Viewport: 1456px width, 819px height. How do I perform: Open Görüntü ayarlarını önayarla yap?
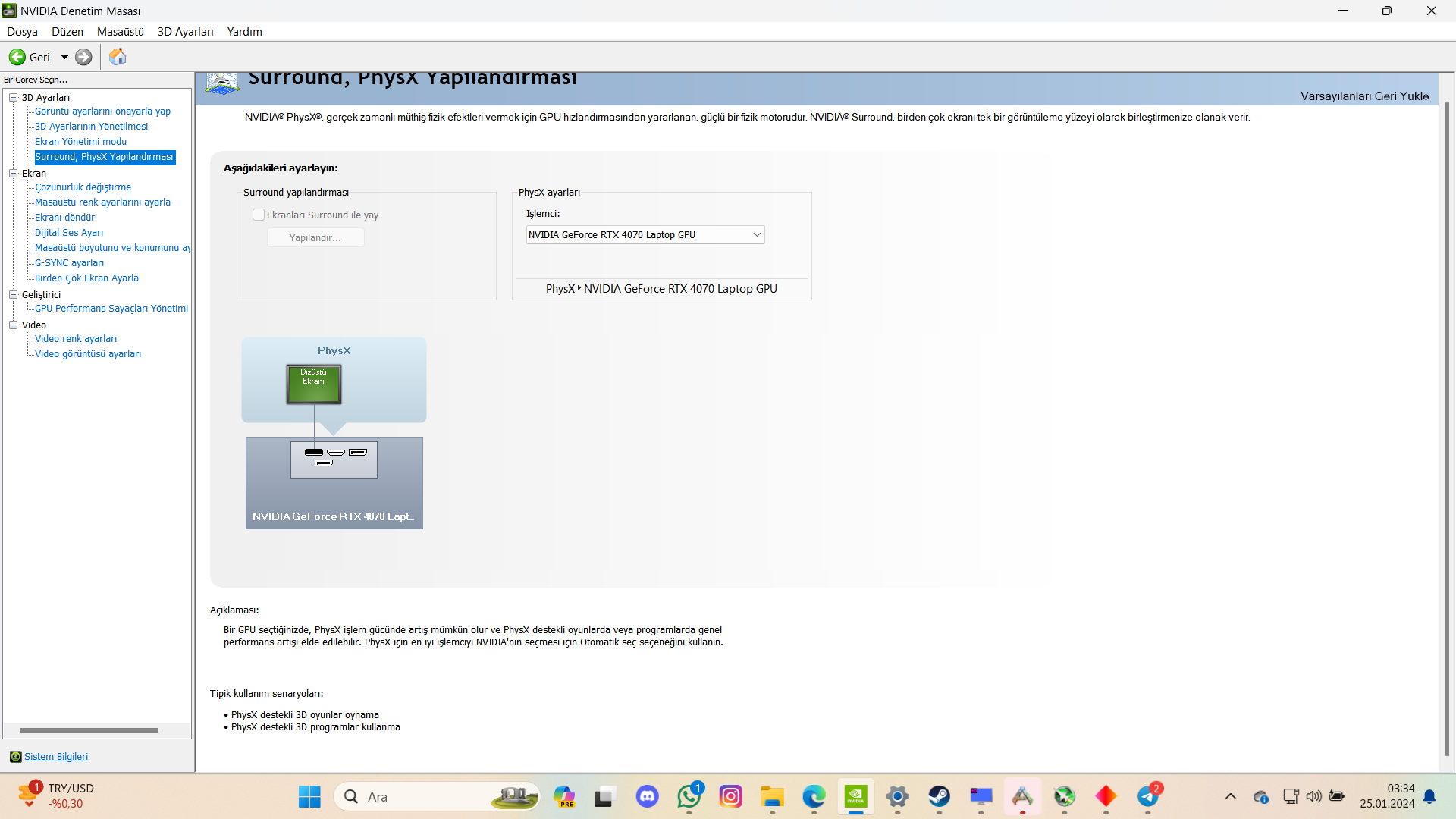[102, 111]
